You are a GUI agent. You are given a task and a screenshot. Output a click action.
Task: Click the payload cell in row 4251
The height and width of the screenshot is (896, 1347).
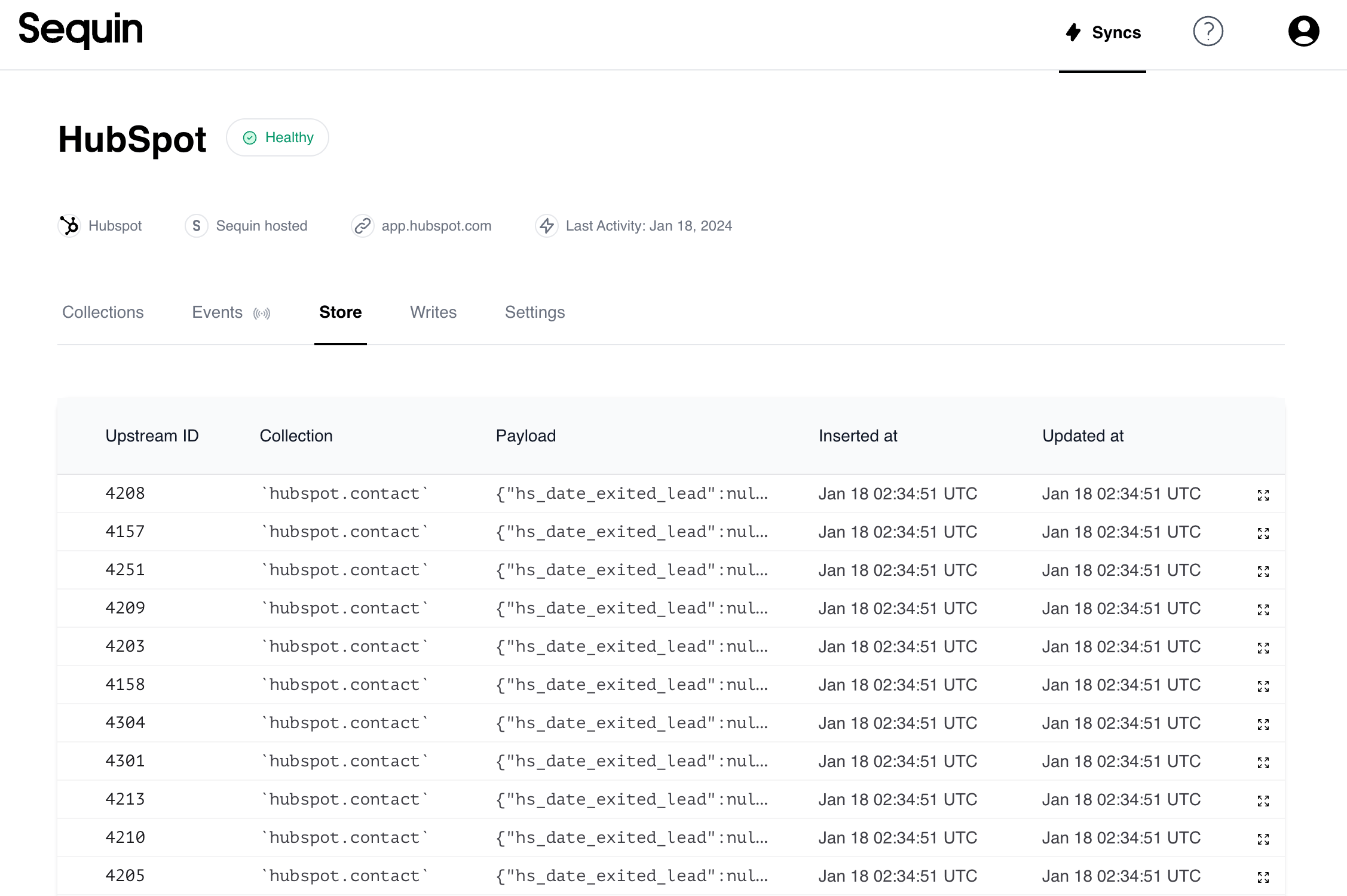632,570
